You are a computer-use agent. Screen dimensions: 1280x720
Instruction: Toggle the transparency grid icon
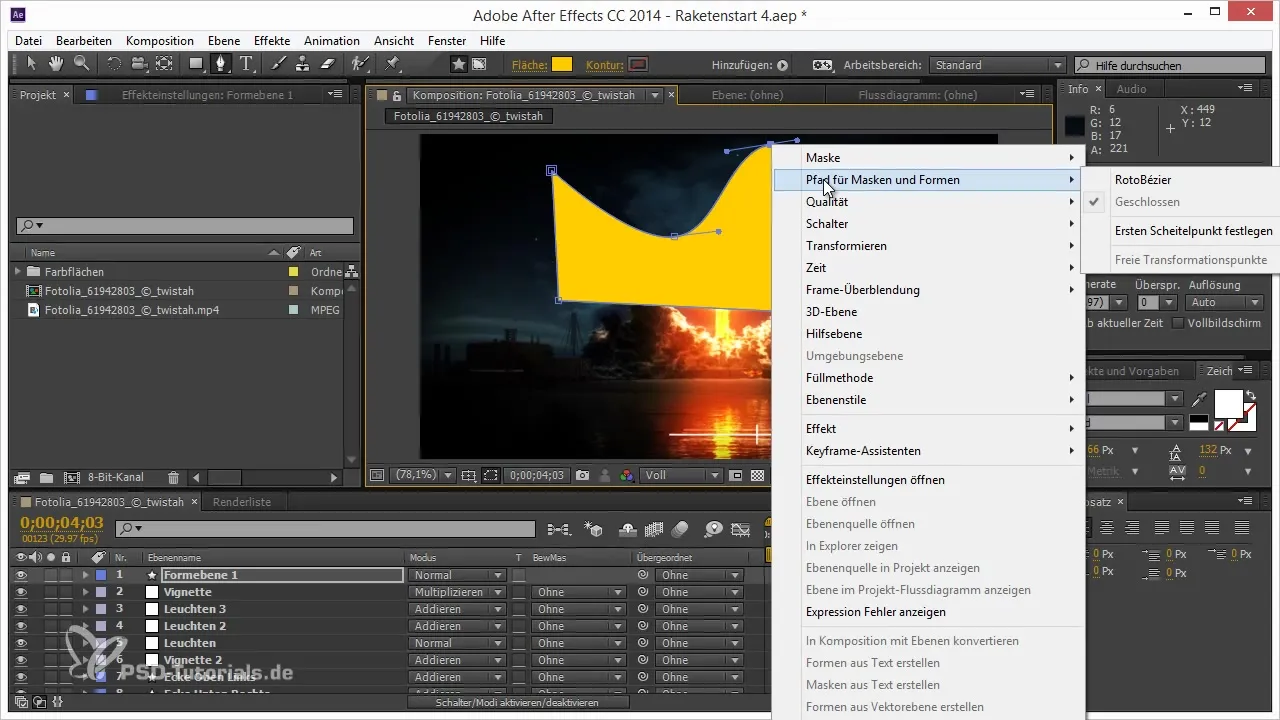pos(758,475)
